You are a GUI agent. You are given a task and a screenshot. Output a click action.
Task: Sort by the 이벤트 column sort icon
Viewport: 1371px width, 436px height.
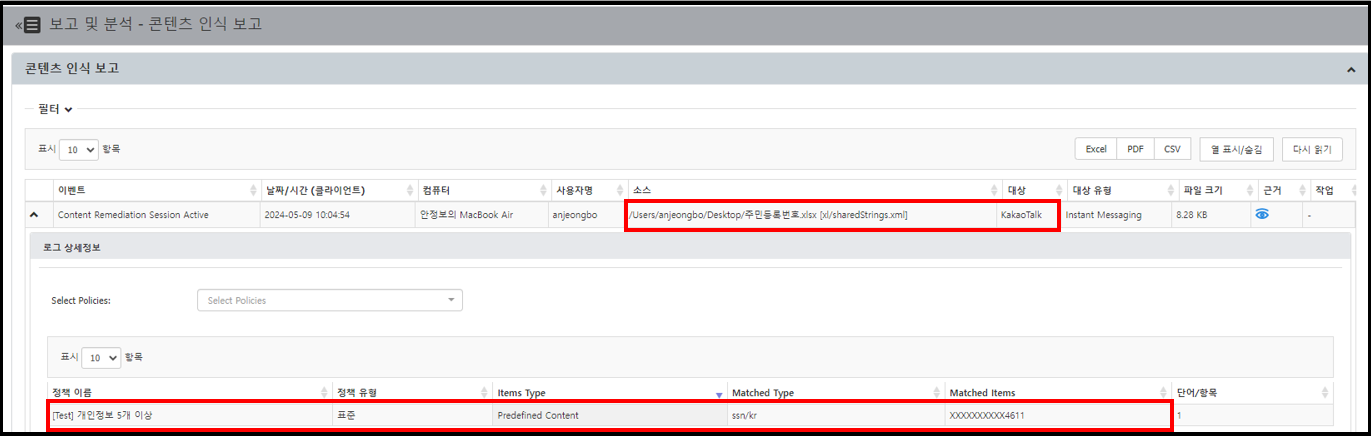click(252, 190)
